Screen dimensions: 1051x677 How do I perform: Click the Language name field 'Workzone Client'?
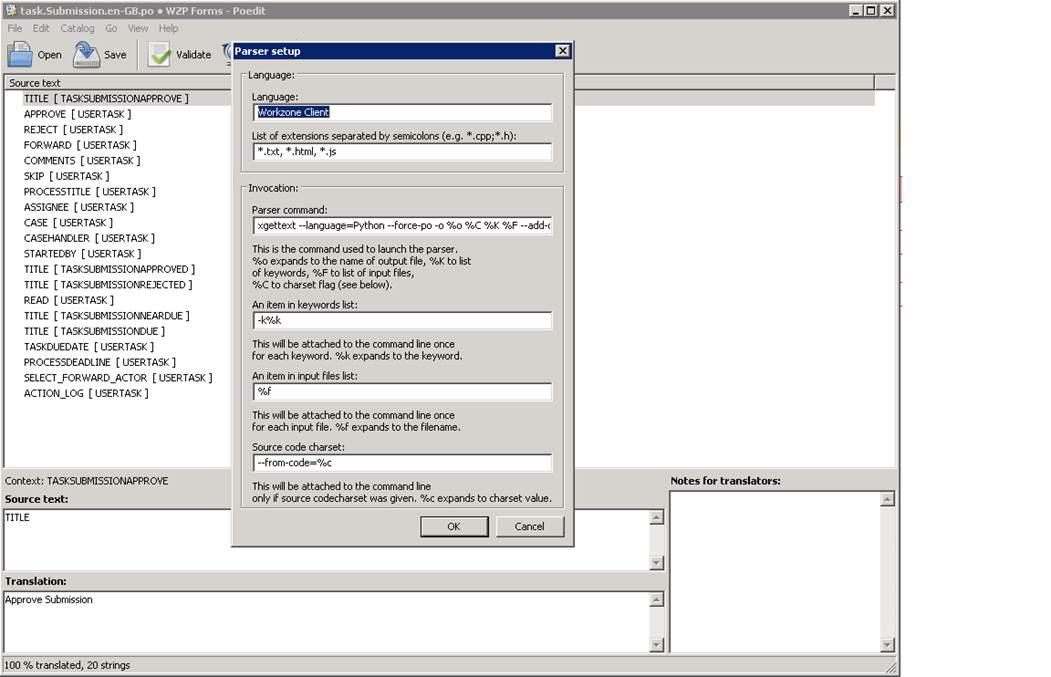tap(402, 112)
